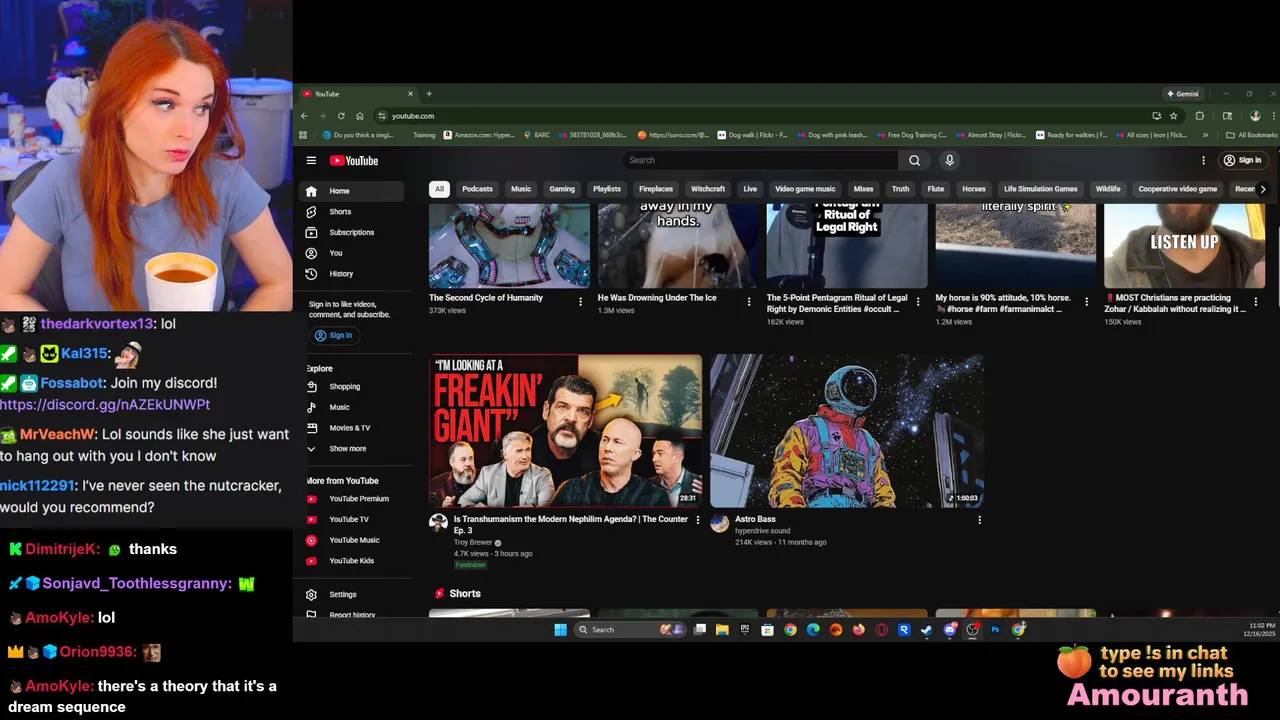Screen dimensions: 1280x720
Task: Open Discord link in chat
Action: click(105, 405)
